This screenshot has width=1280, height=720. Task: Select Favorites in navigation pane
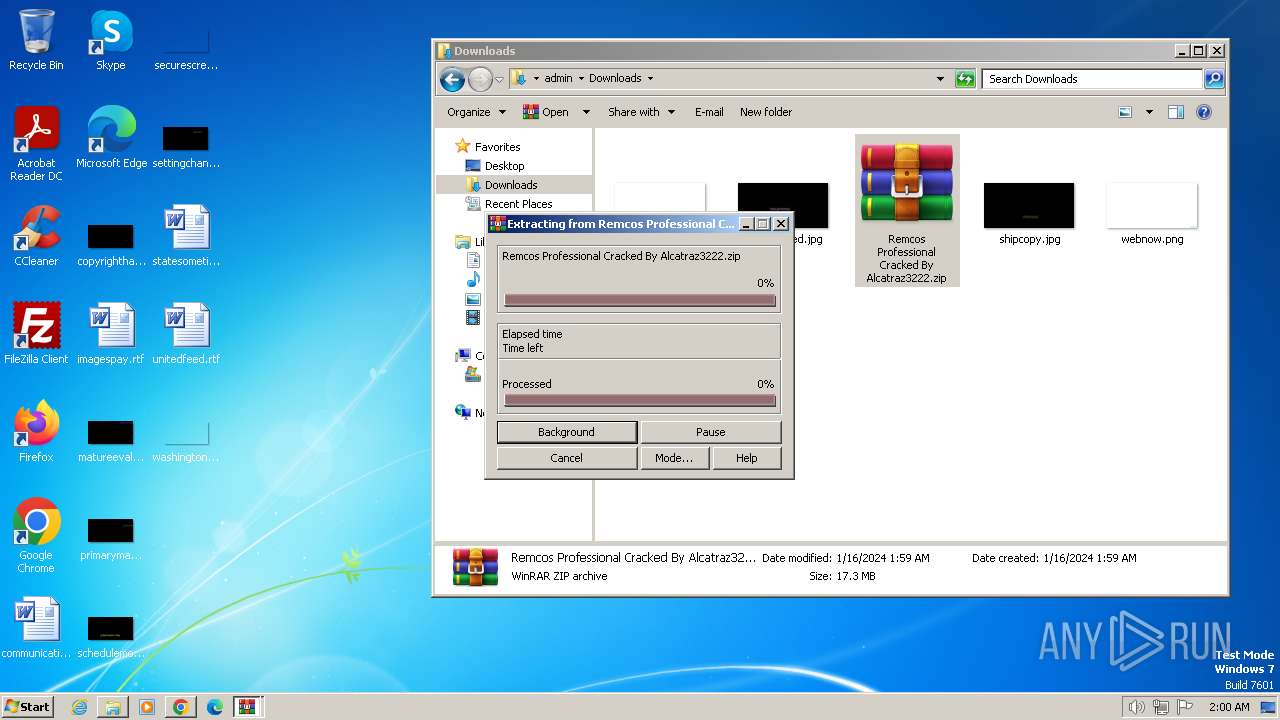[497, 147]
